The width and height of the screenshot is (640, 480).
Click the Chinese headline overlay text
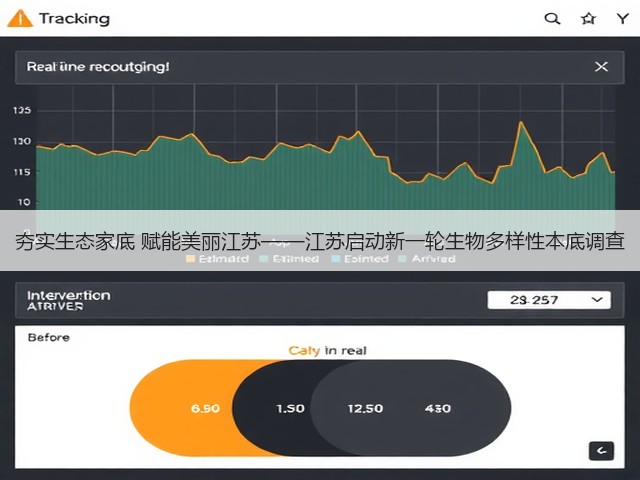click(x=320, y=241)
